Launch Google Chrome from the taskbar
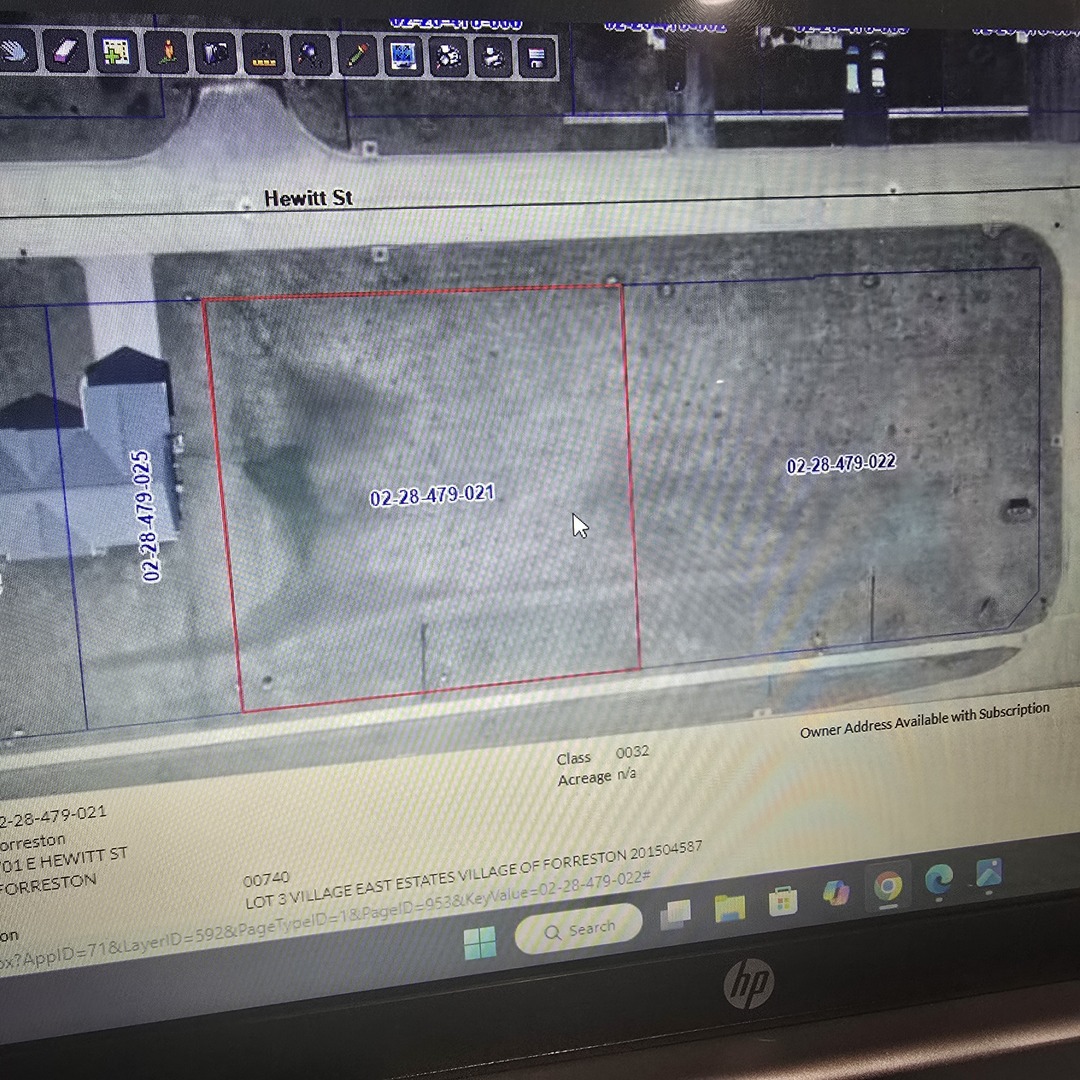The height and width of the screenshot is (1080, 1080). [889, 887]
